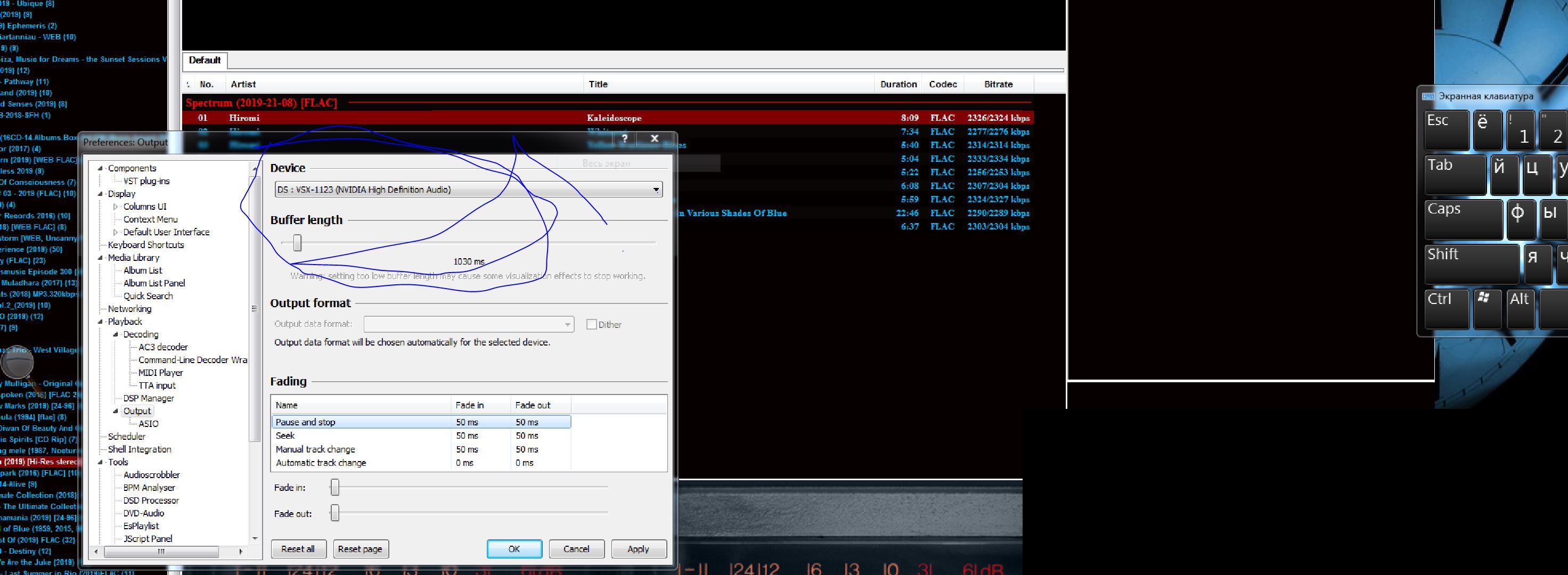Click the Buffer length slider handle
Screen dimensions: 1568x575
click(297, 243)
